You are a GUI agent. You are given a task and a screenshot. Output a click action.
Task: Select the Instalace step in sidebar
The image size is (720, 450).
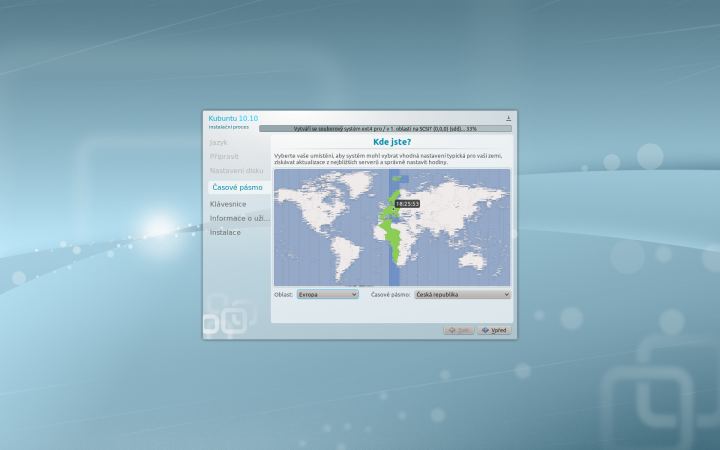225,232
